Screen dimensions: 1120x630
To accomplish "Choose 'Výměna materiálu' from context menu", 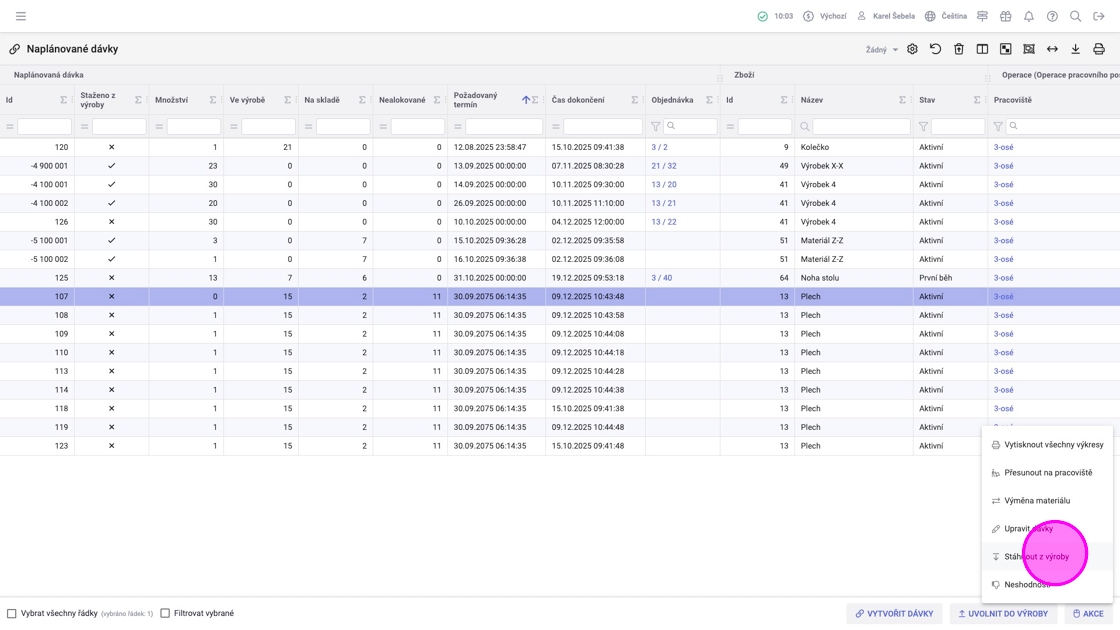I will (x=1037, y=501).
